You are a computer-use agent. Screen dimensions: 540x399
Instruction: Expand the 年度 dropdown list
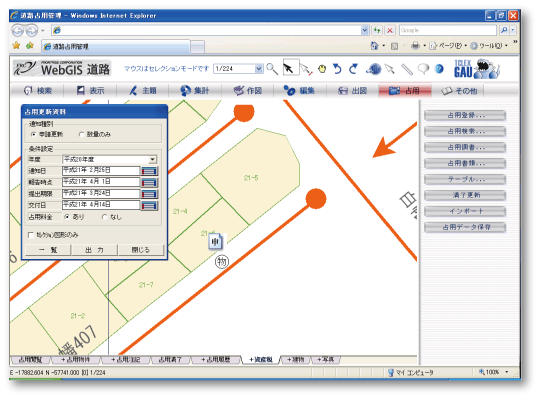click(x=152, y=159)
